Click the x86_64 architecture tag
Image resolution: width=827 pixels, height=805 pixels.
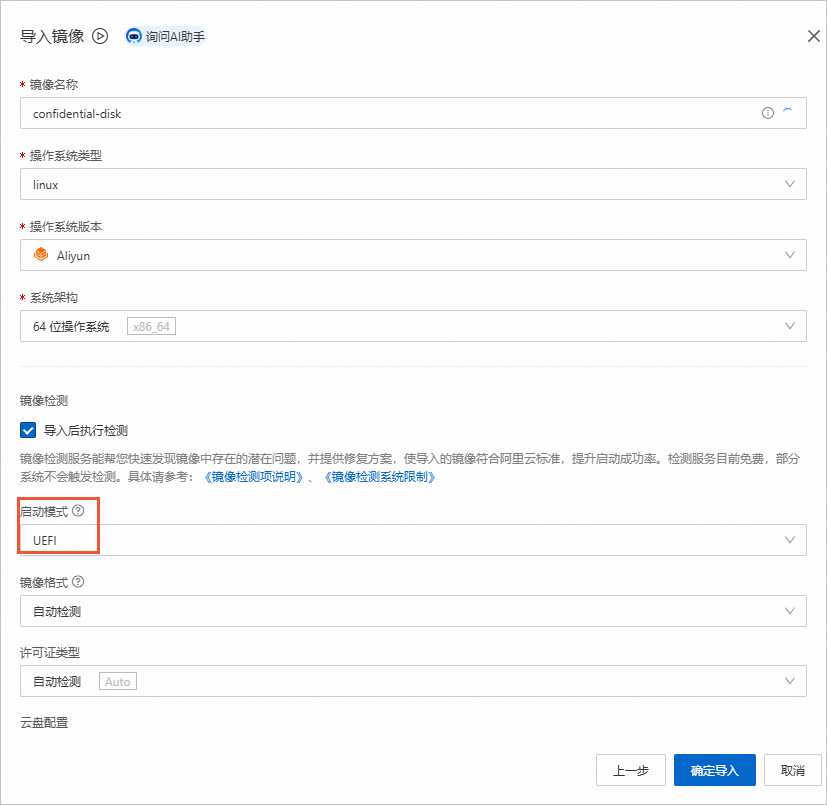click(151, 327)
